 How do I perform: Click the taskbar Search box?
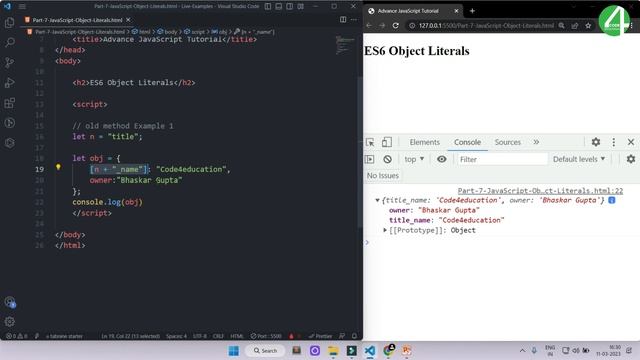coord(265,351)
